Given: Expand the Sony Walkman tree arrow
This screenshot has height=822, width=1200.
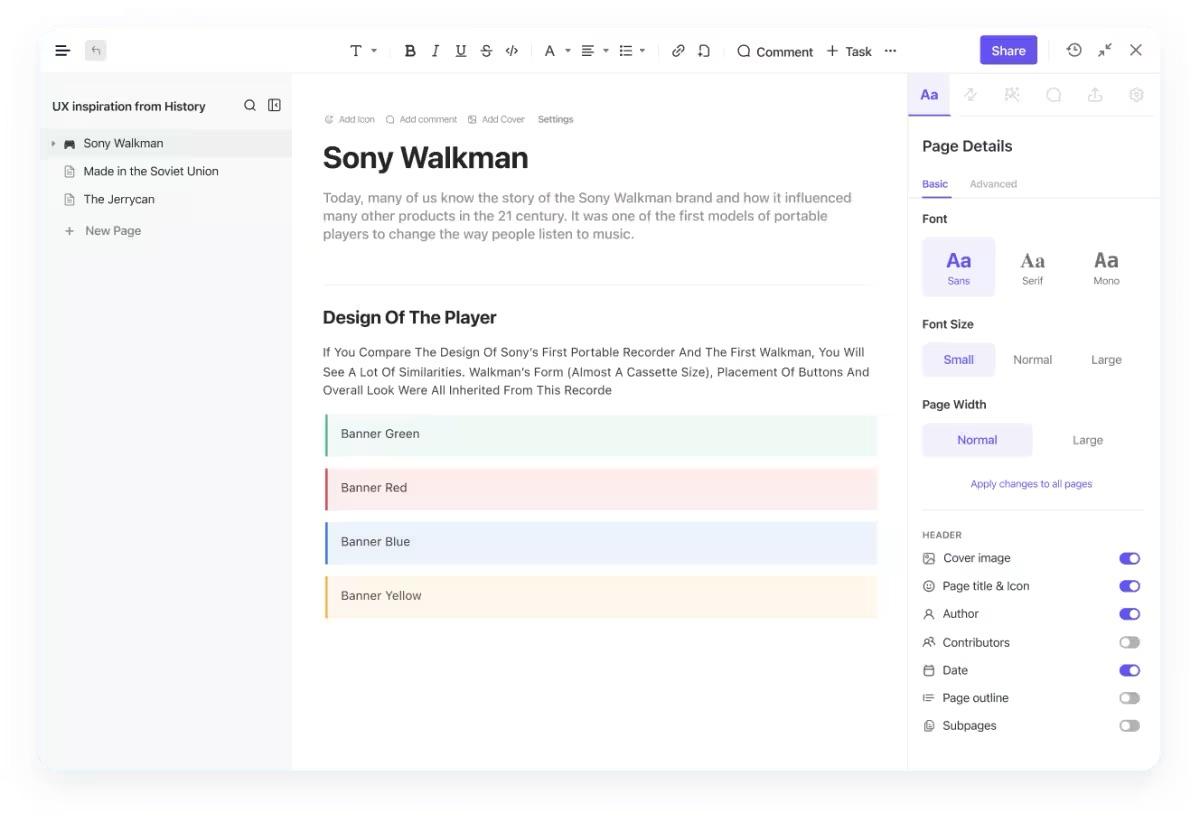Looking at the screenshot, I should tap(53, 144).
